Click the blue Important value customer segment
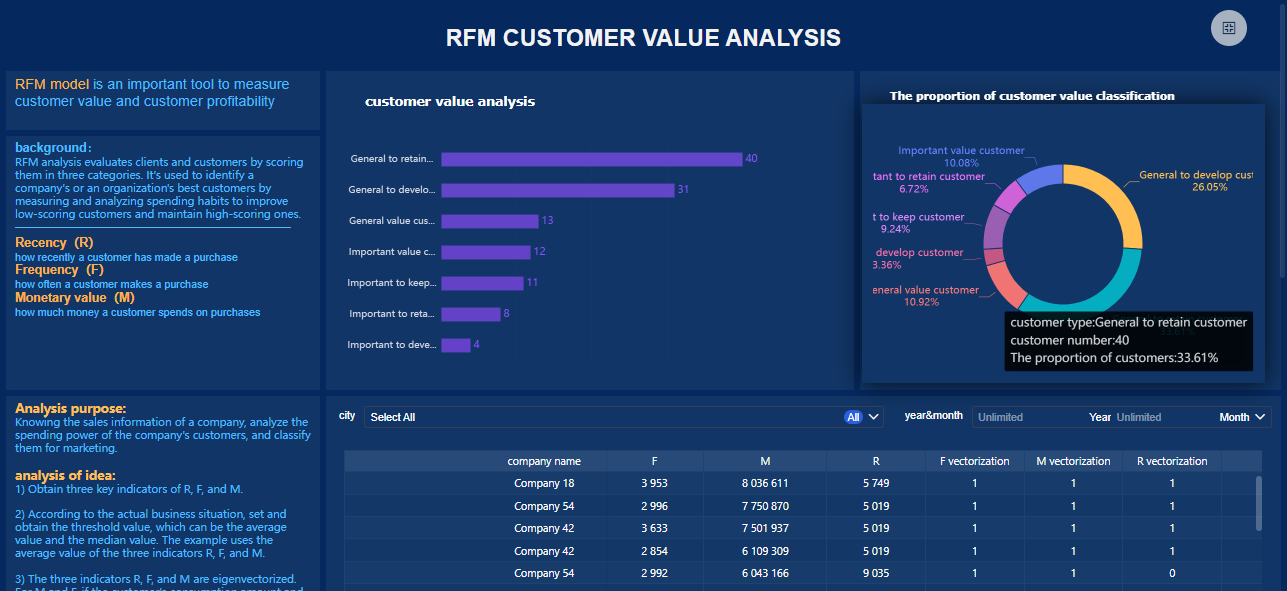1287x591 pixels. coord(1038,180)
